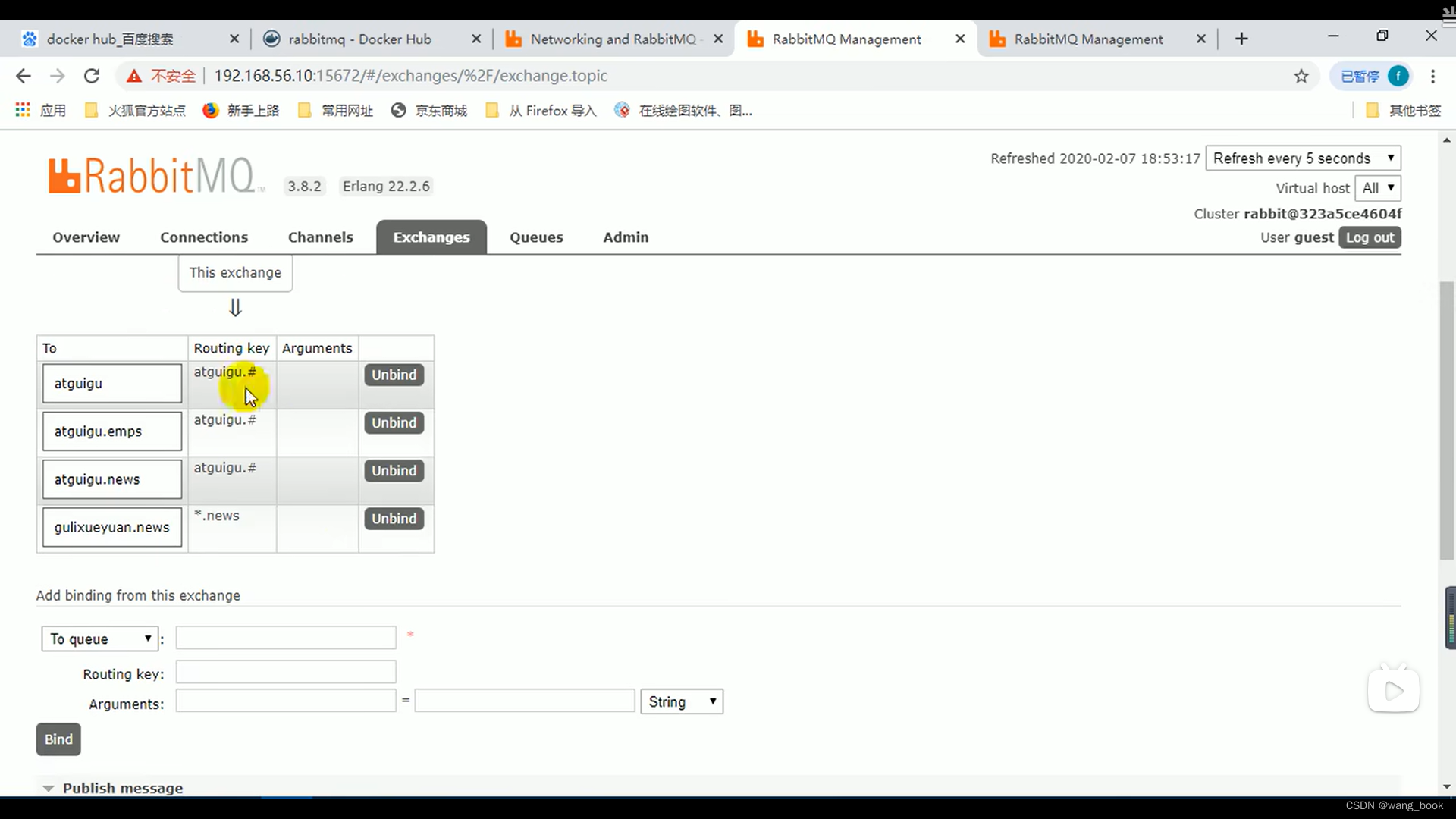The height and width of the screenshot is (819, 1456).
Task: Open the apps grid shortcut in bookmarks bar
Action: click(x=41, y=111)
